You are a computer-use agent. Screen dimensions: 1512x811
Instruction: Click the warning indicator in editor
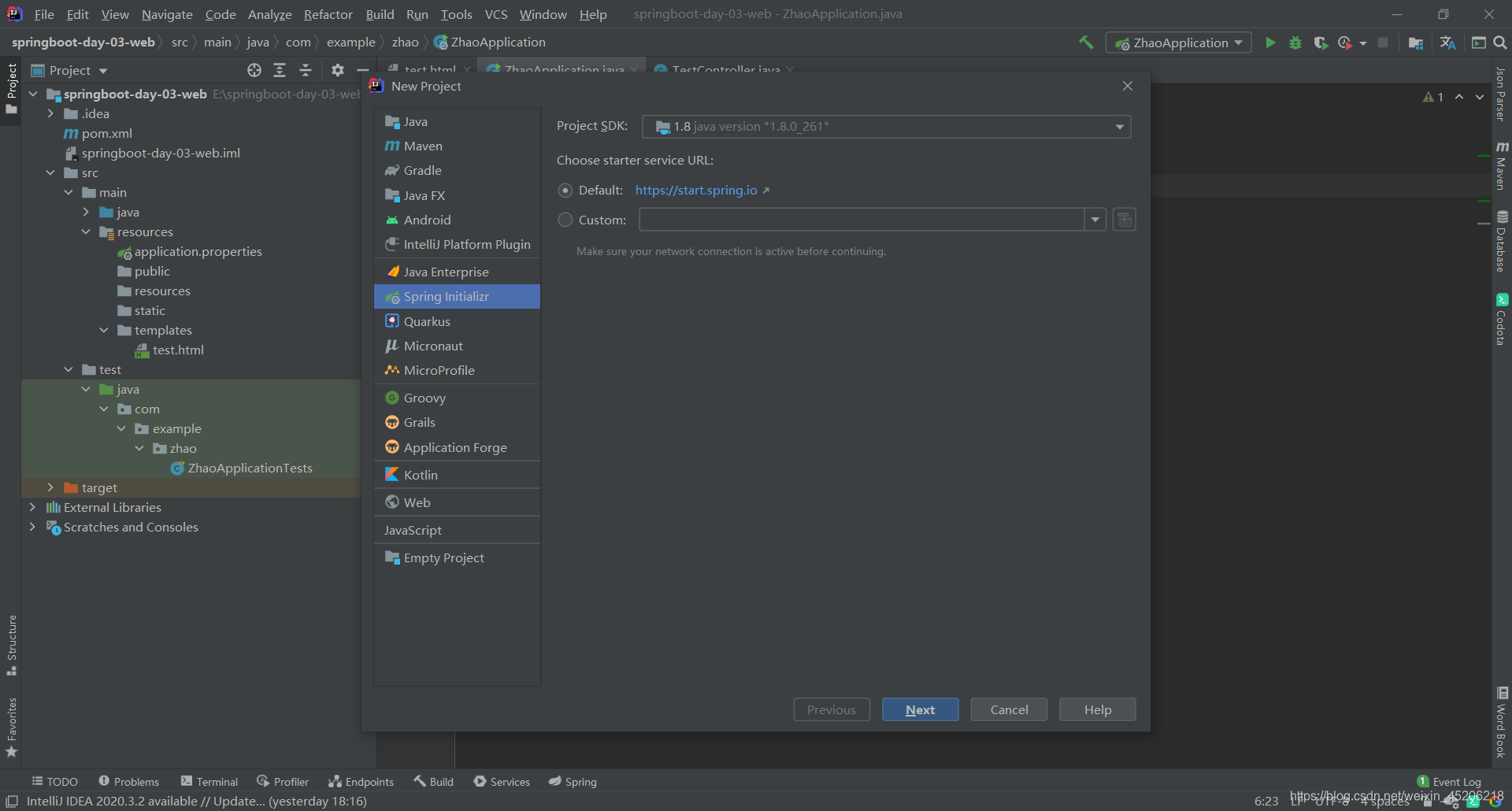1433,97
